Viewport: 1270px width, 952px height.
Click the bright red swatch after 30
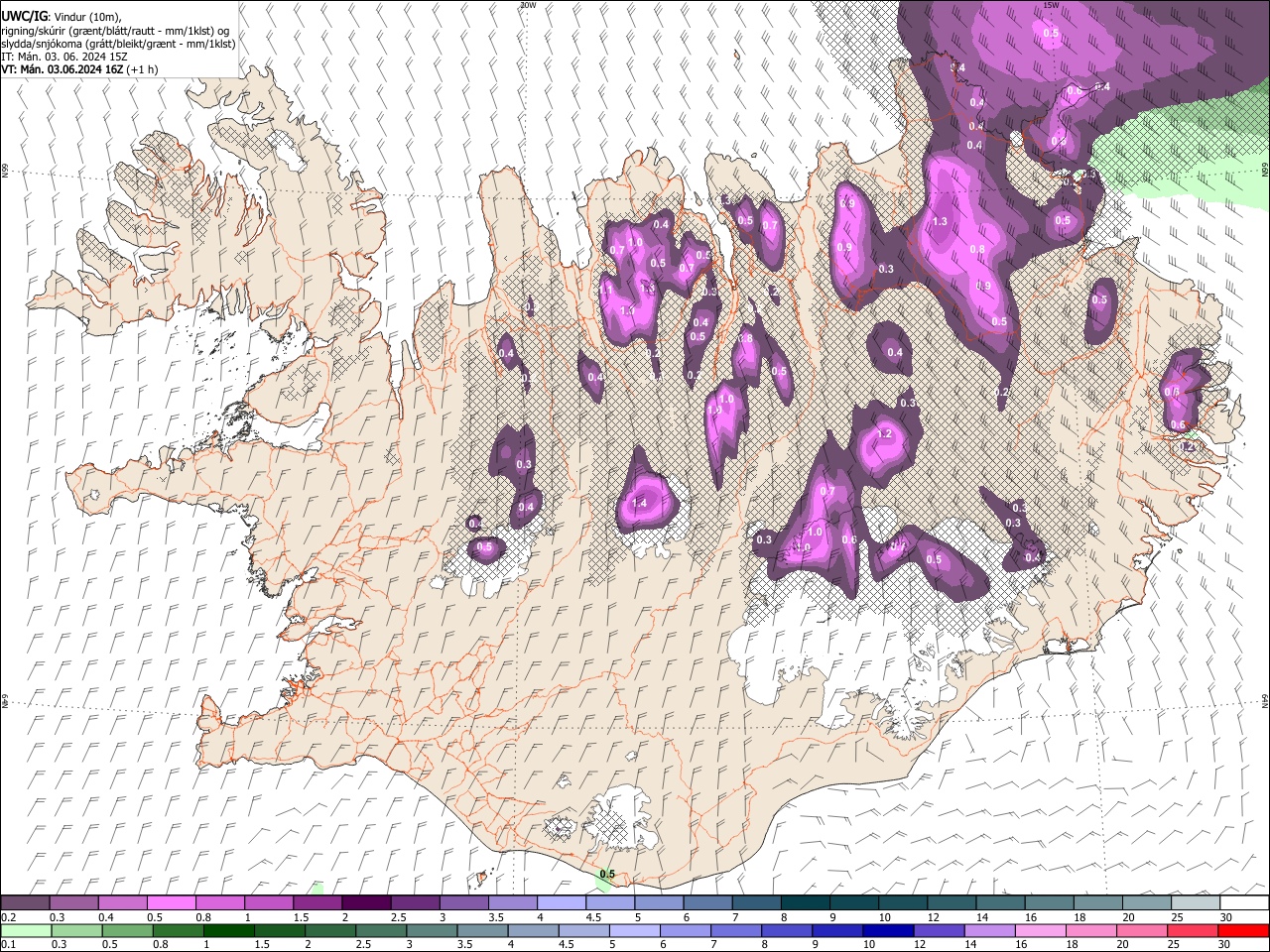pyautogui.click(x=1244, y=930)
